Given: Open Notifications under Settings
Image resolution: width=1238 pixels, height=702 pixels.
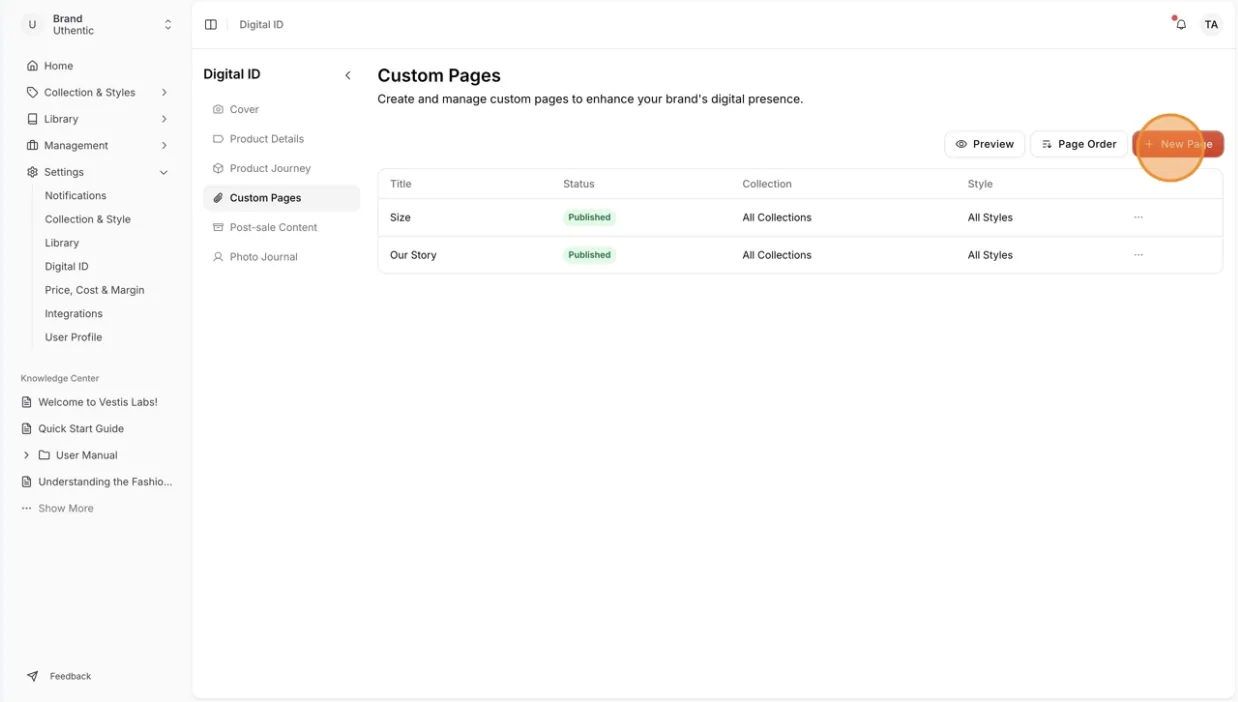Looking at the screenshot, I should pyautogui.click(x=75, y=196).
